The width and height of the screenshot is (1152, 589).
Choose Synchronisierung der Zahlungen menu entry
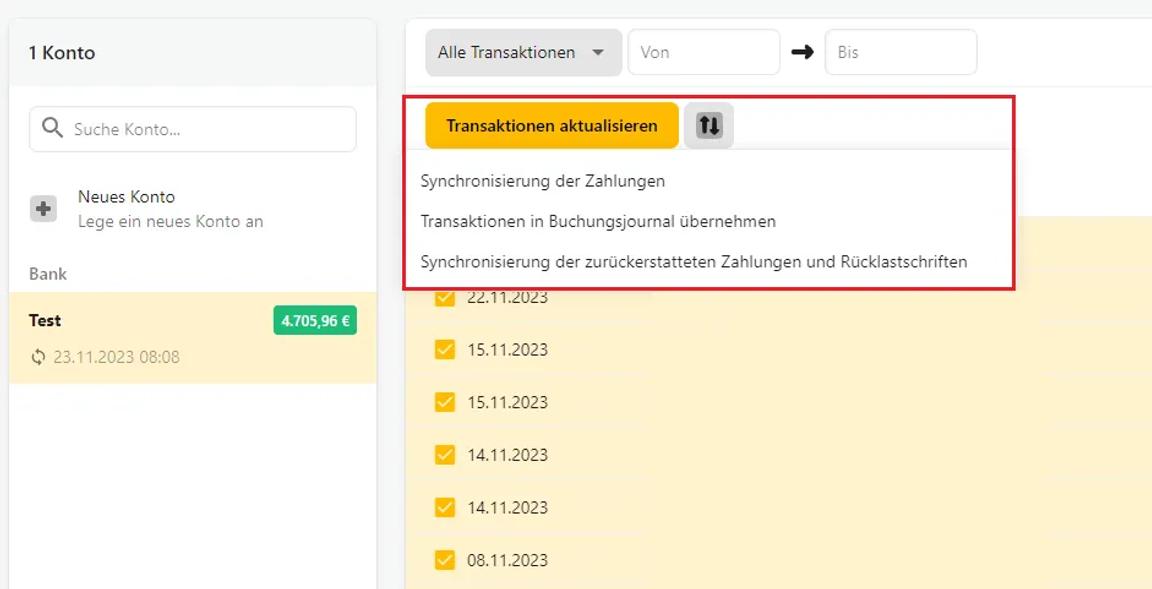pos(542,181)
